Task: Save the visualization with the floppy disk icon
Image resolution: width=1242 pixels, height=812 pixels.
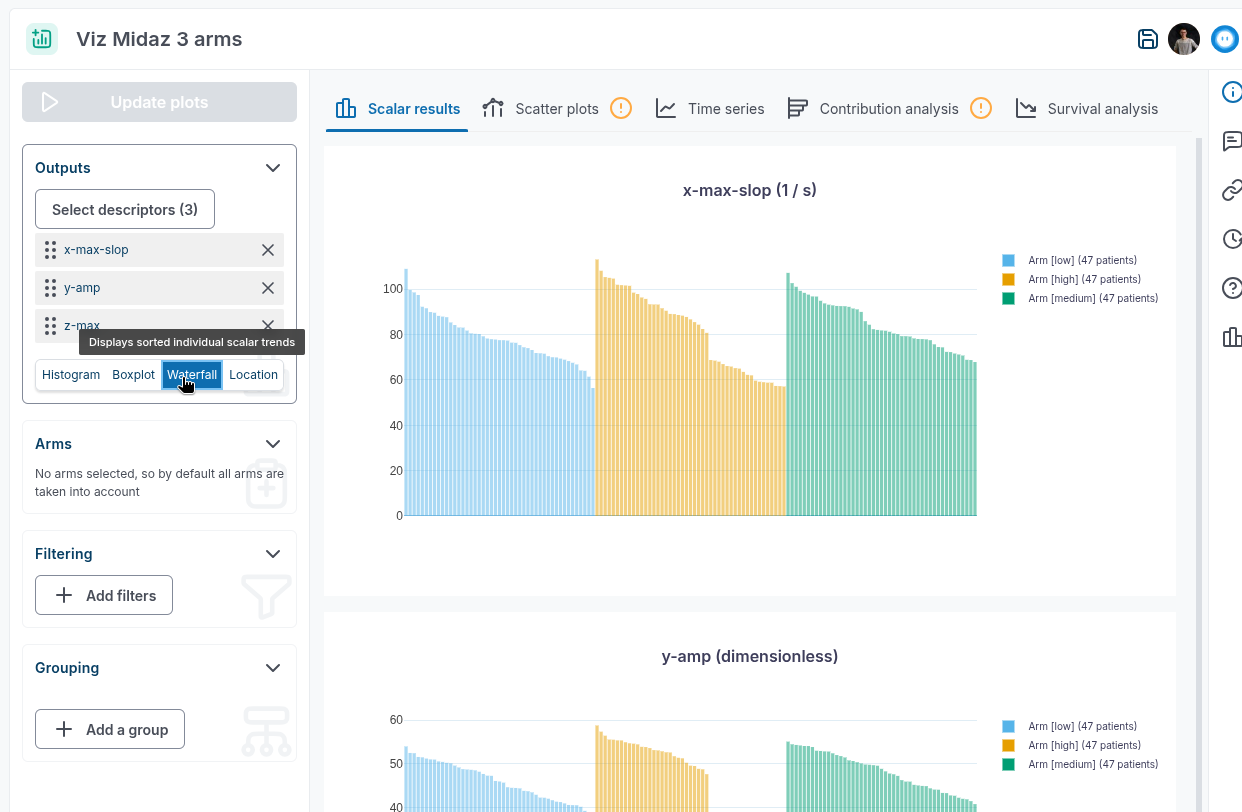Action: coord(1148,39)
